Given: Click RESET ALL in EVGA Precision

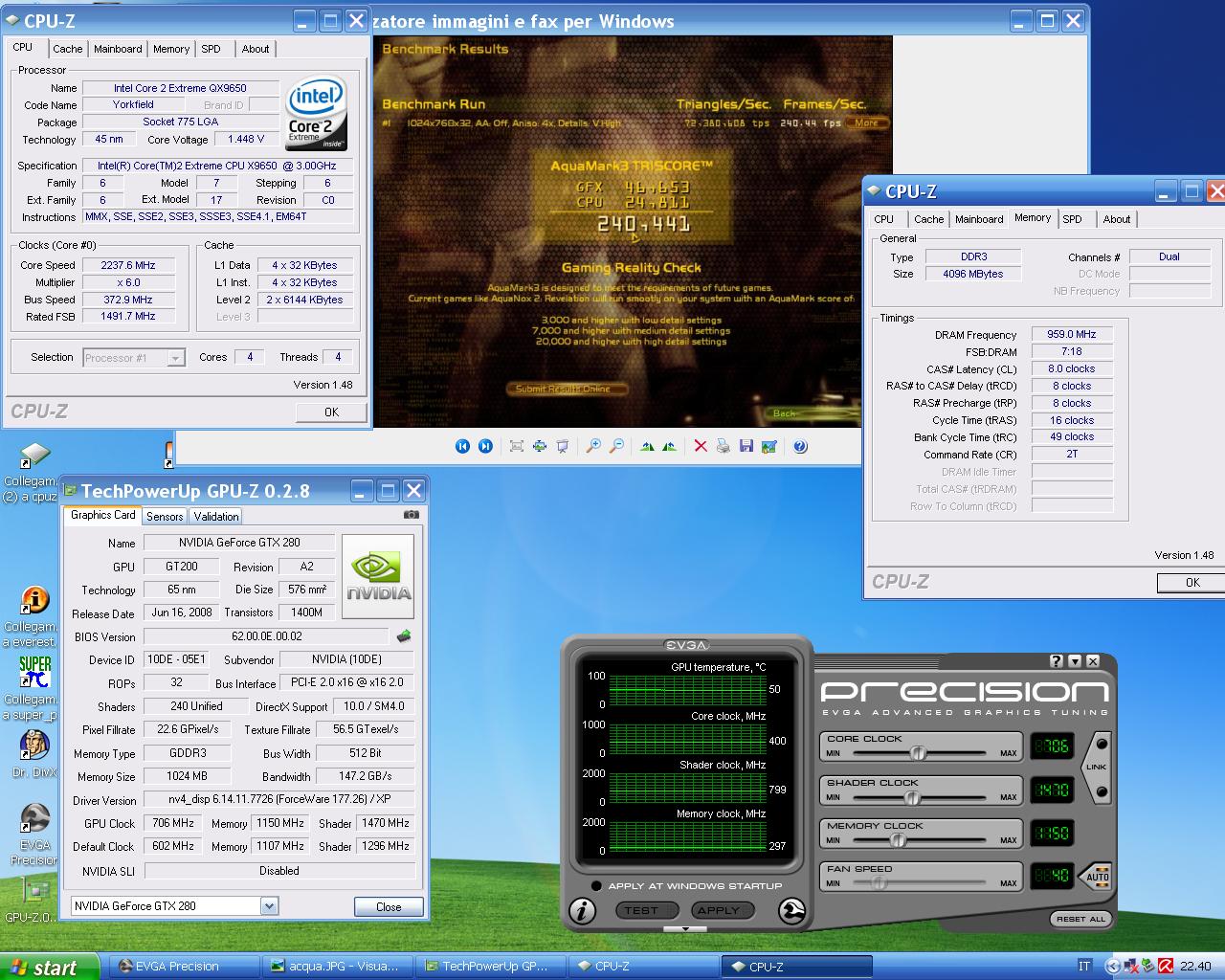Looking at the screenshot, I should (1081, 919).
